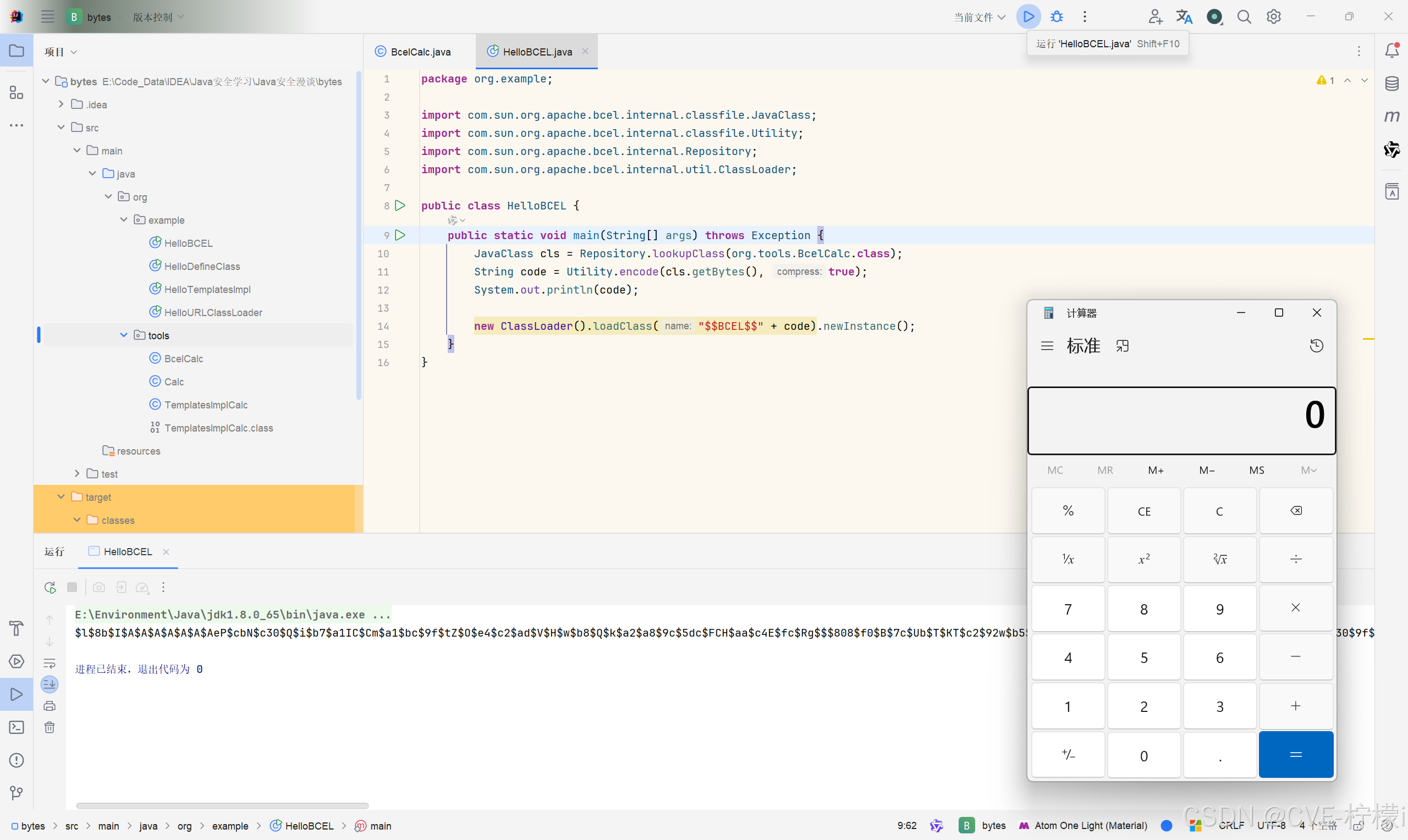
Task: Open Calculator history
Action: click(x=1316, y=345)
